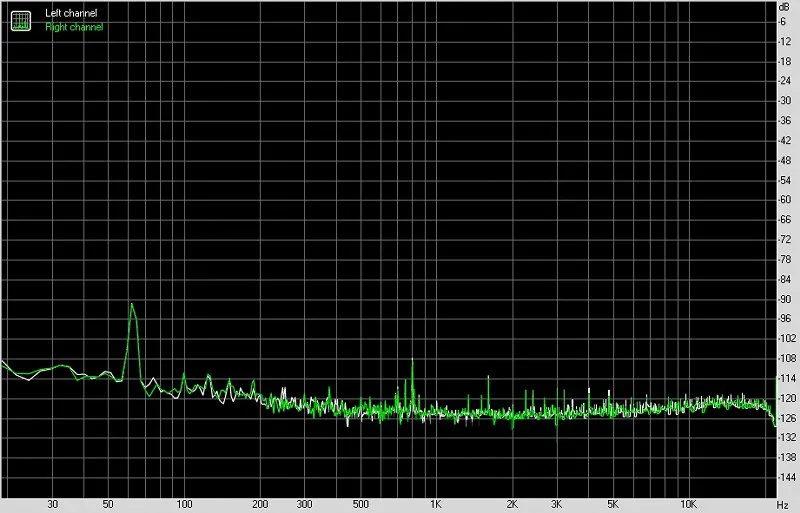Screen dimensions: 800x513
Task: Click the spectrum graph icon in top-left corner
Action: [x=21, y=20]
